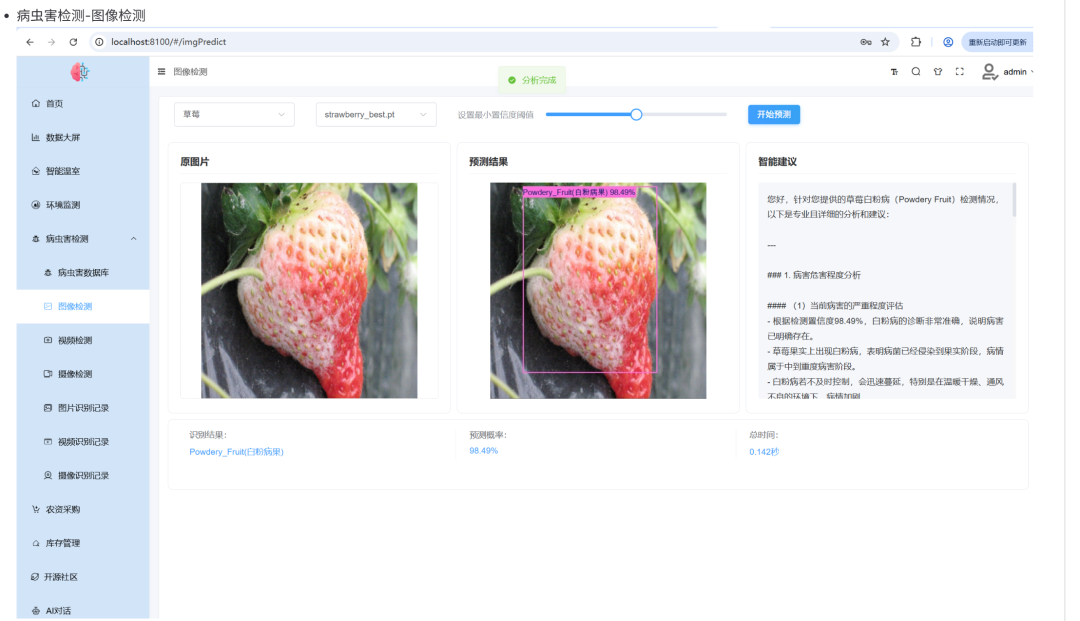The width and height of the screenshot is (1080, 621).
Task: Open 开源社区 in the sidebar
Action: pyautogui.click(x=83, y=577)
